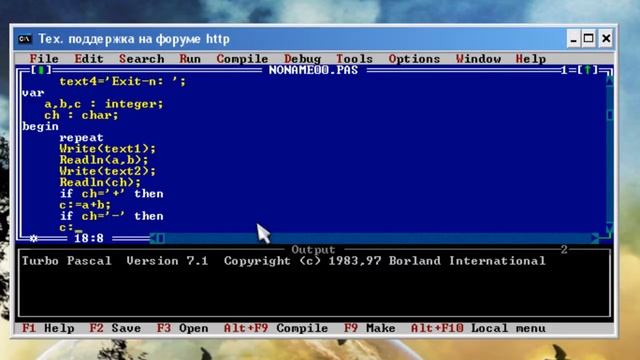Screen dimensions: 640x360
Task: Open the Compile menu
Action: 242,59
